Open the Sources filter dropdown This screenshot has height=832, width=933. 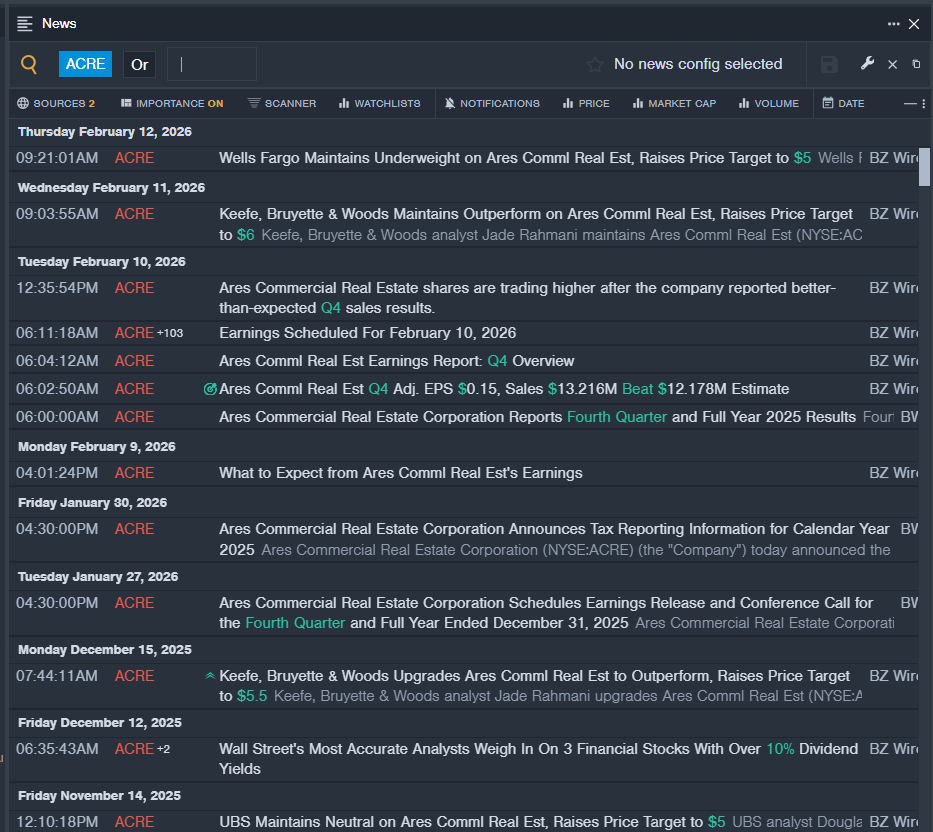point(56,103)
